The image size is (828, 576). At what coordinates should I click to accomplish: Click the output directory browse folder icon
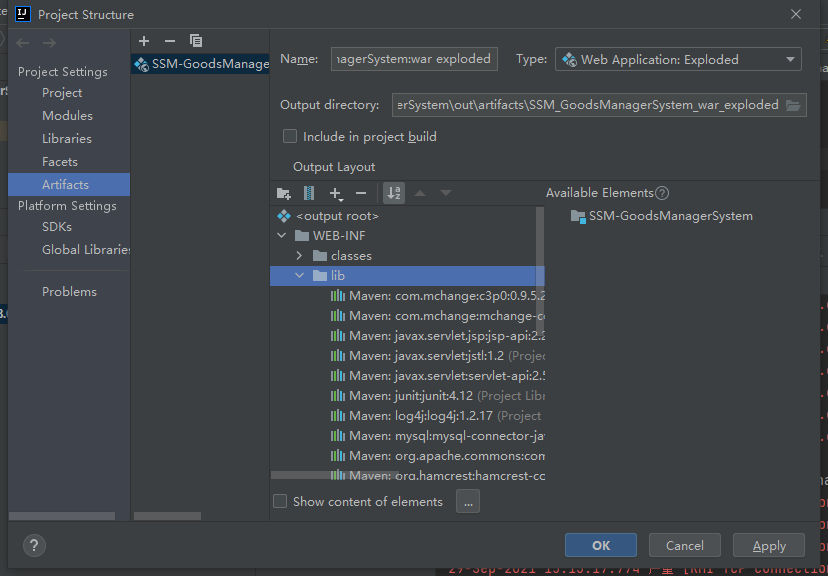[x=793, y=105]
